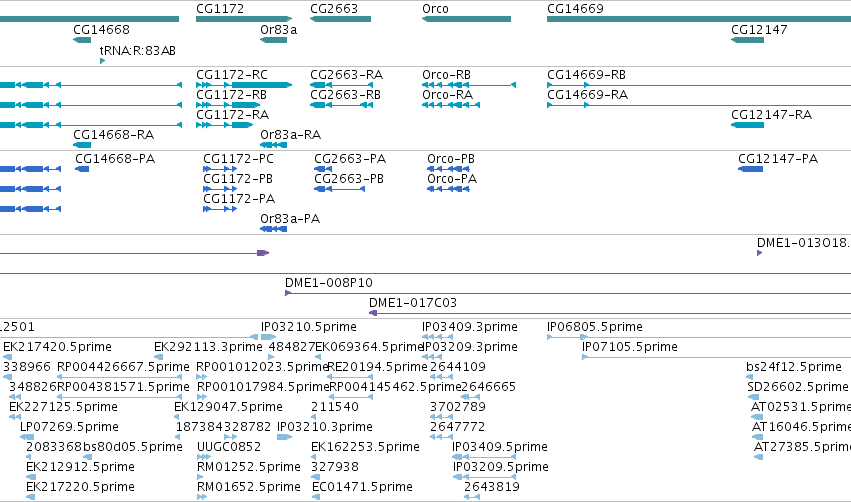851x502 pixels.
Task: Select transcript CG1172-RB label
Action: click(231, 95)
